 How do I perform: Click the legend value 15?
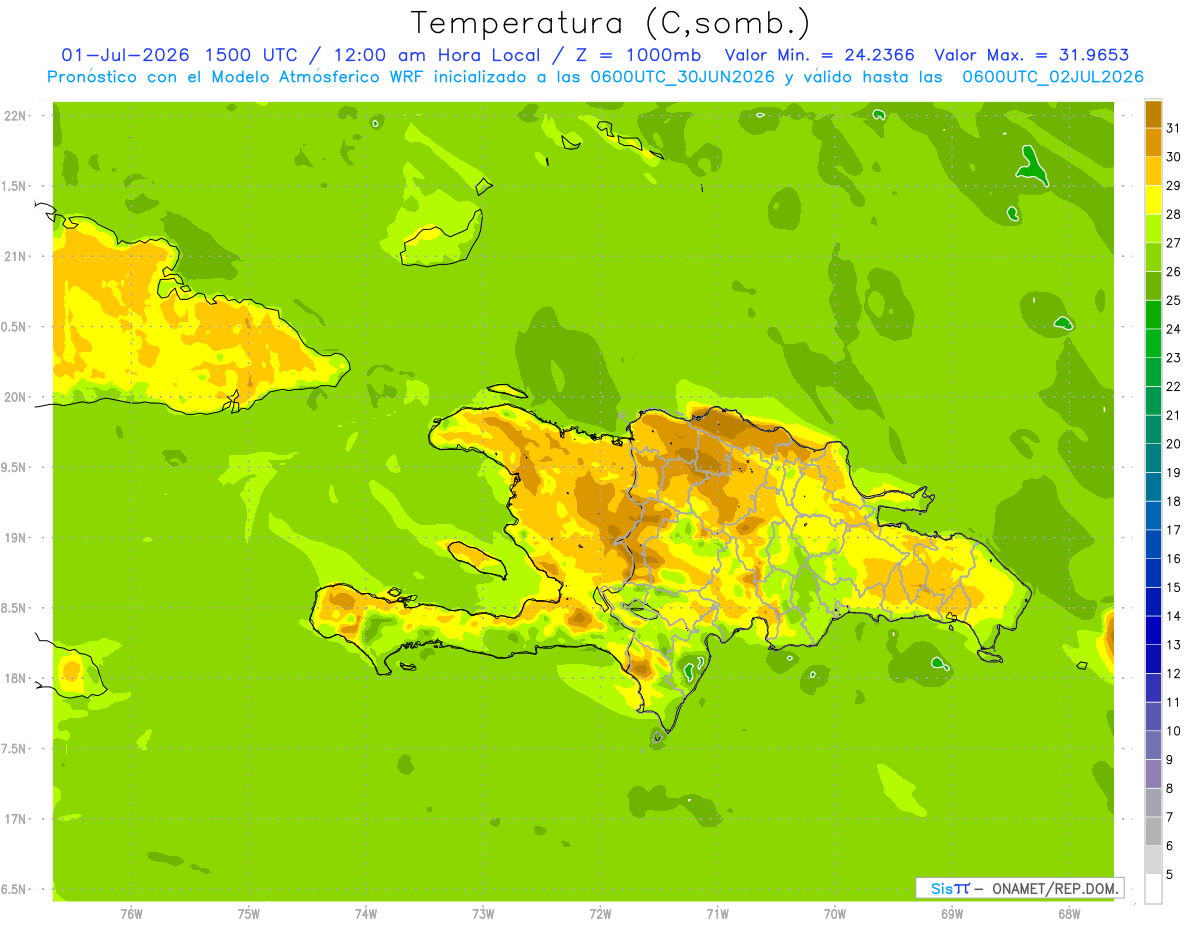pos(1174,587)
